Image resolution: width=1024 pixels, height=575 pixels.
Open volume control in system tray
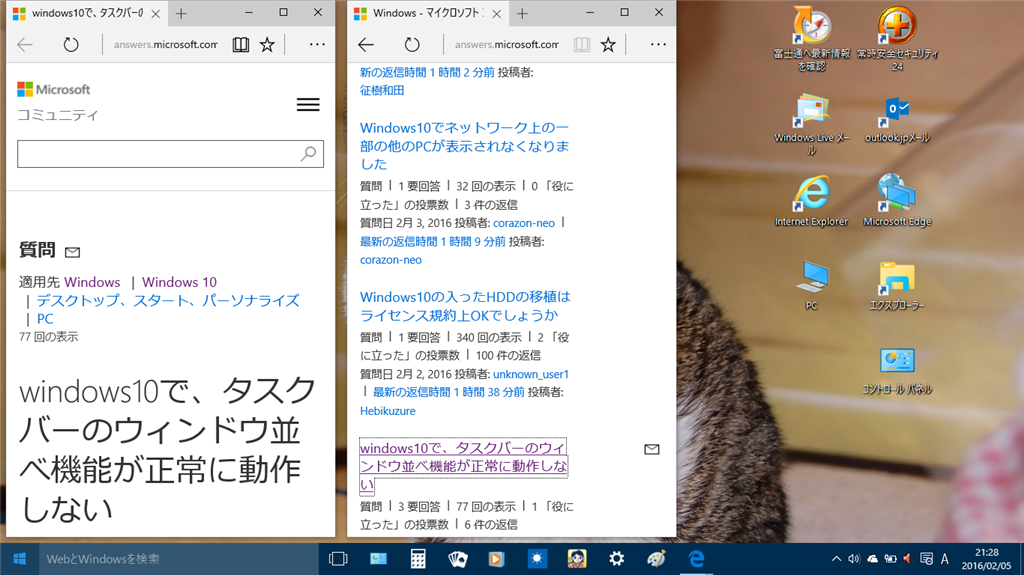pyautogui.click(x=854, y=559)
